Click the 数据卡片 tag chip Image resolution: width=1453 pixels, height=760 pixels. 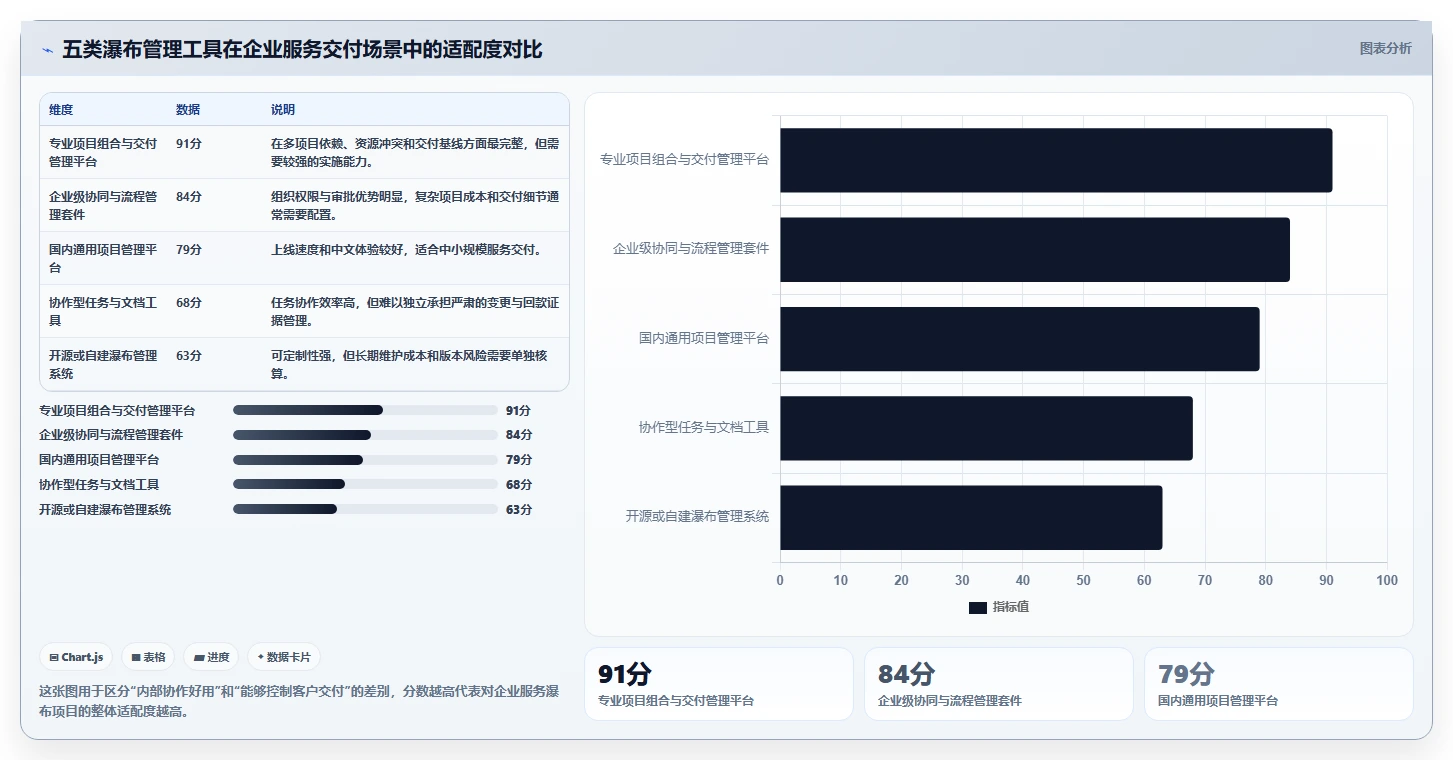(284, 657)
